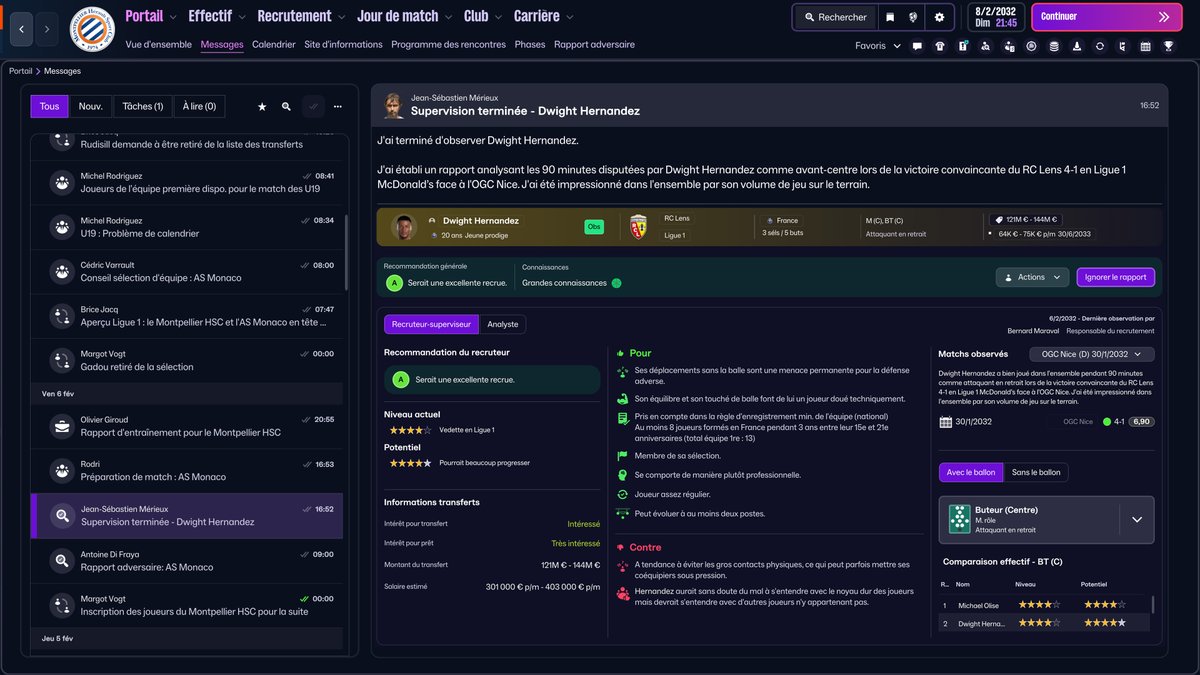Image resolution: width=1200 pixels, height=675 pixels.
Task: Open the calendar grid shortcut icon
Action: pos(1146,46)
